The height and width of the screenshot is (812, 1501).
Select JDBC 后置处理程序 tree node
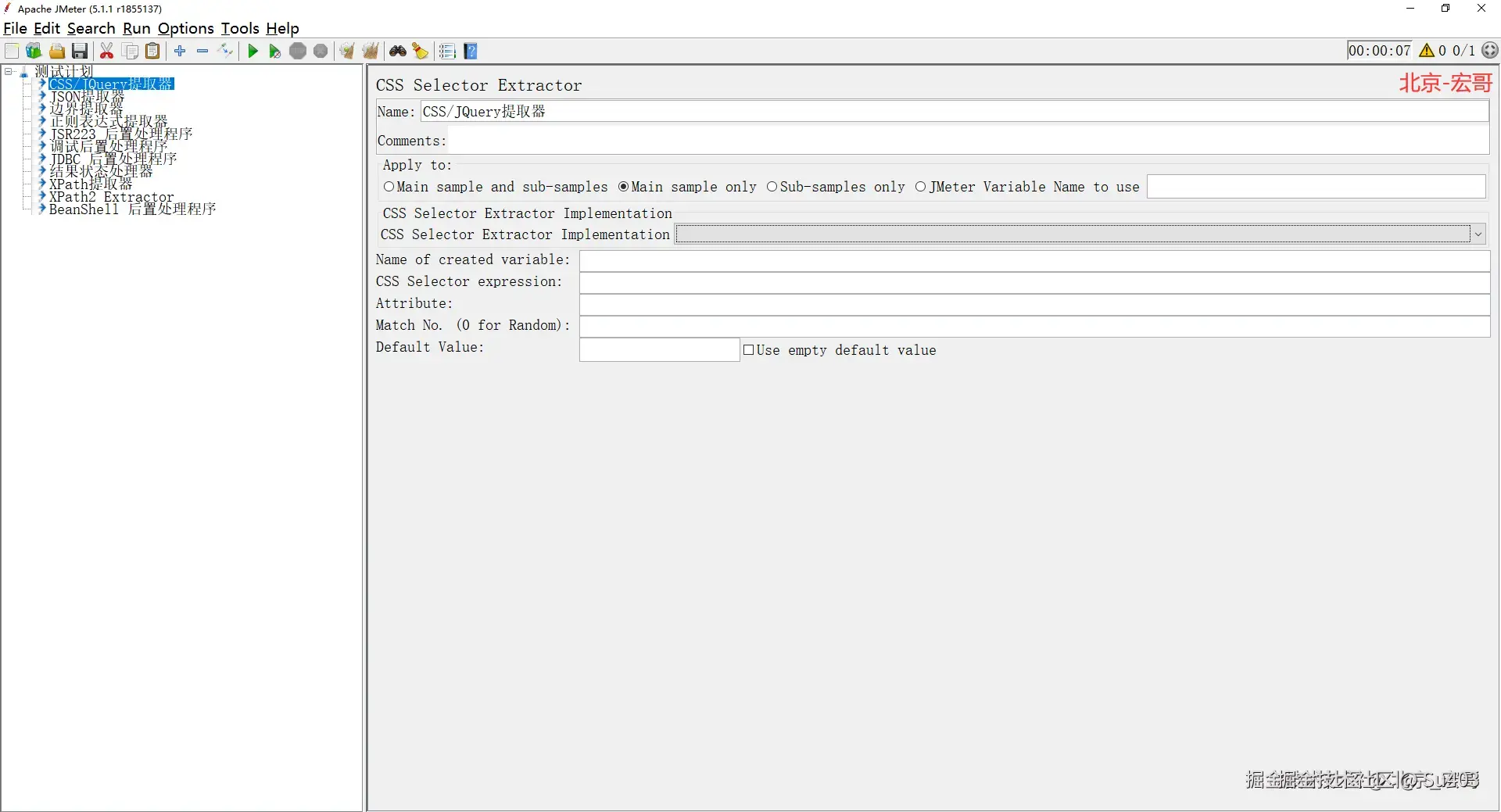click(113, 159)
